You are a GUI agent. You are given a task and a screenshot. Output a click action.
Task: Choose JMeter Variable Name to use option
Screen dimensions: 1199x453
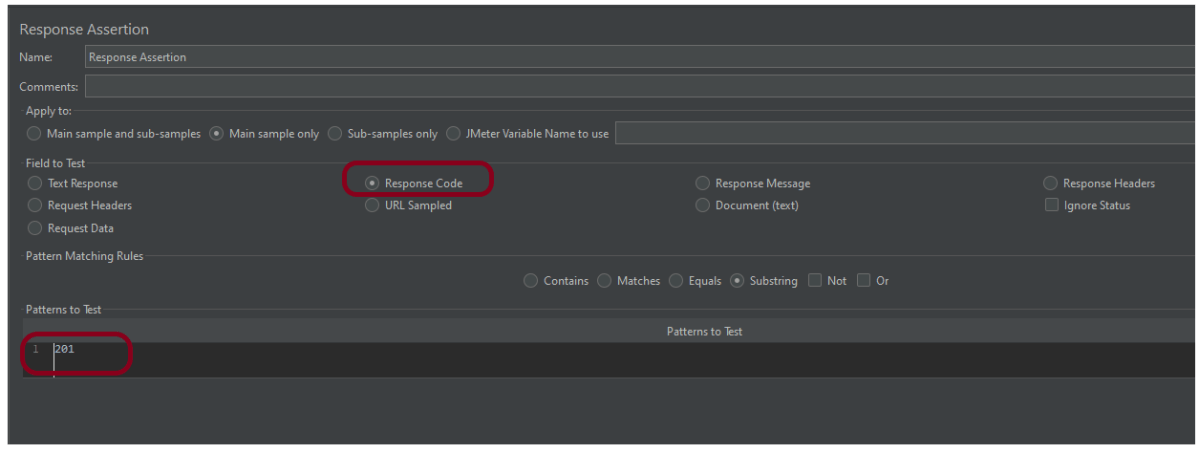coord(454,134)
